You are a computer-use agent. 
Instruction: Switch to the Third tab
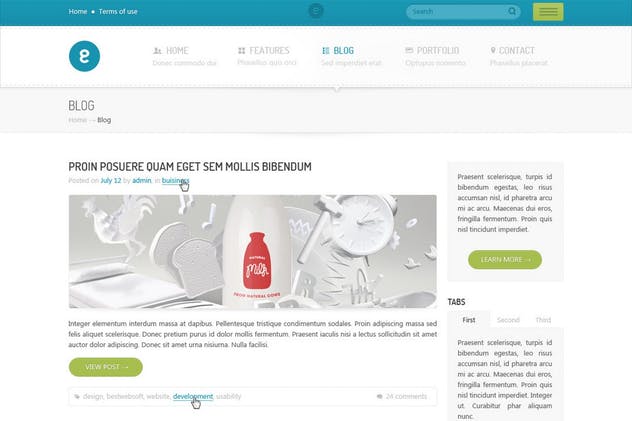[543, 320]
